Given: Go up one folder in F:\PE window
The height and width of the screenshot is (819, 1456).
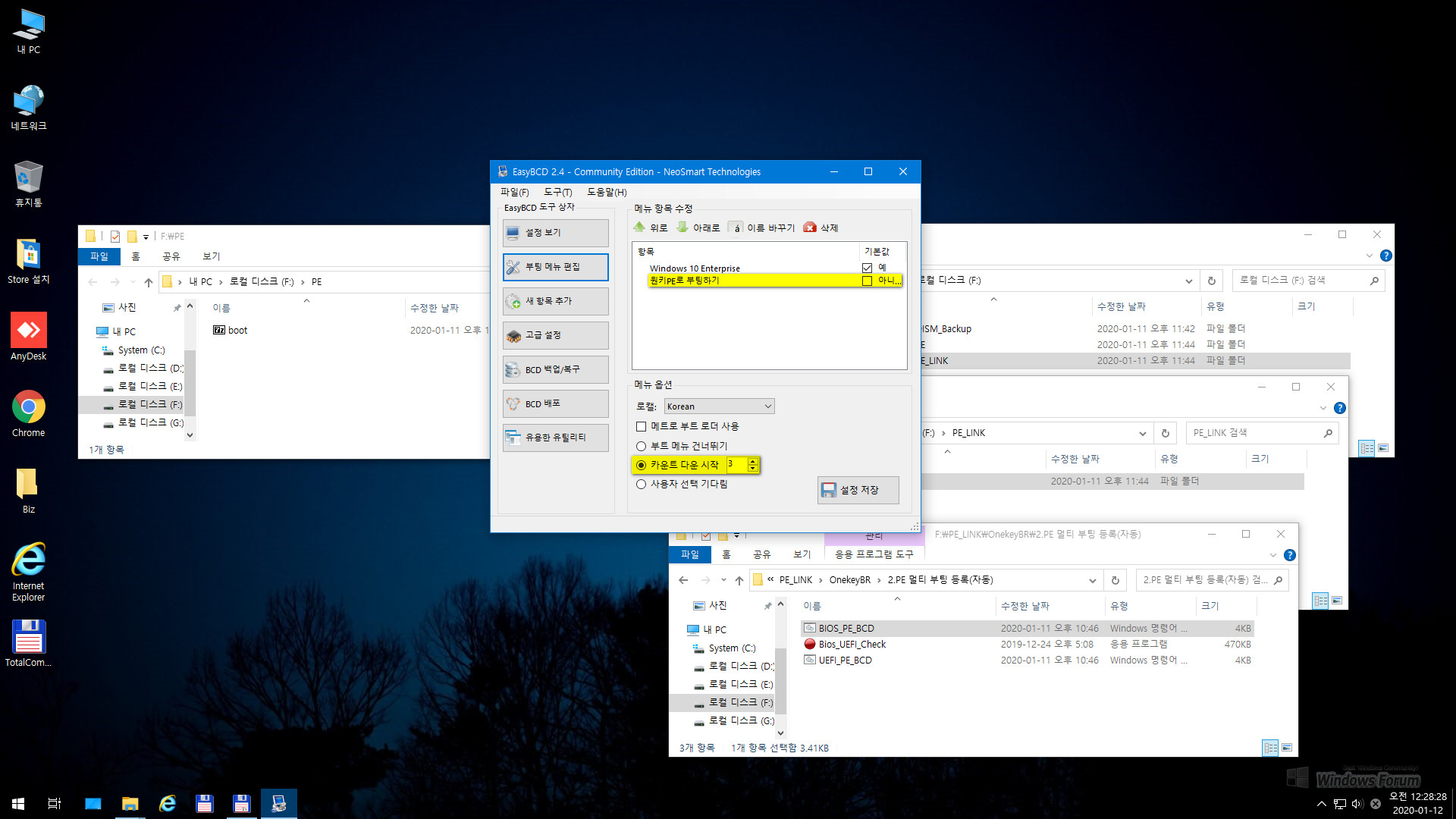Looking at the screenshot, I should point(149,282).
